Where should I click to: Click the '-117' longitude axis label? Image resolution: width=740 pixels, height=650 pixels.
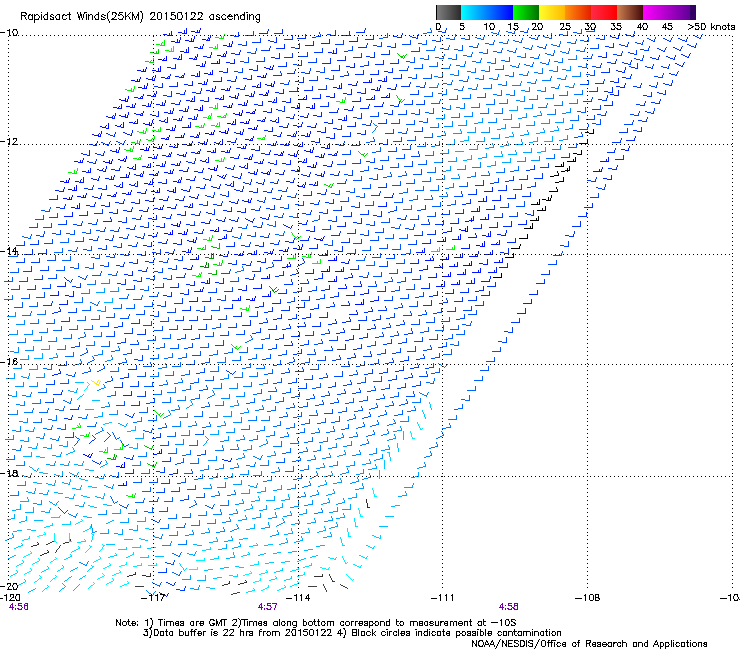[x=154, y=598]
